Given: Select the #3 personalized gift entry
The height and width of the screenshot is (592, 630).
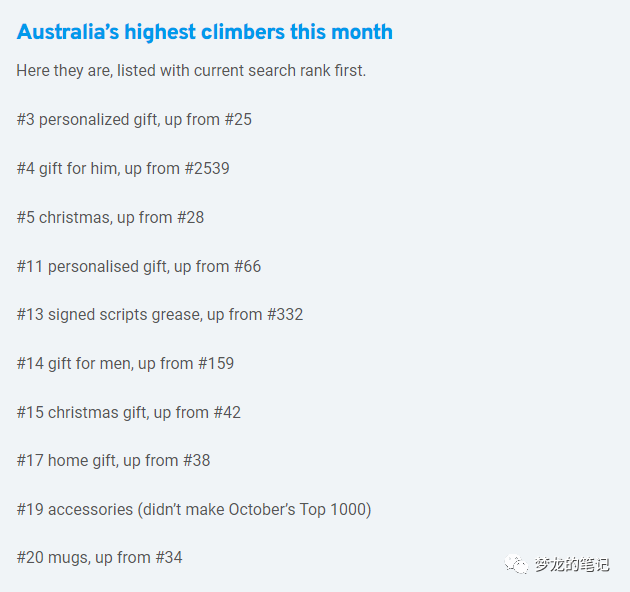Looking at the screenshot, I should click(134, 120).
